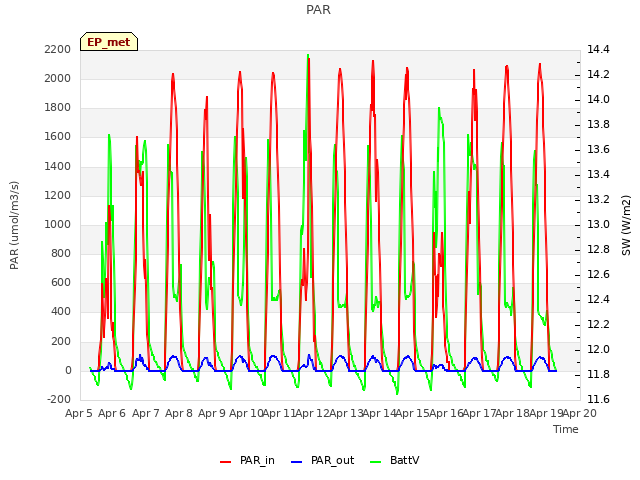The width and height of the screenshot is (640, 480).
Task: Click the -200 left axis value
Action: [59, 399]
